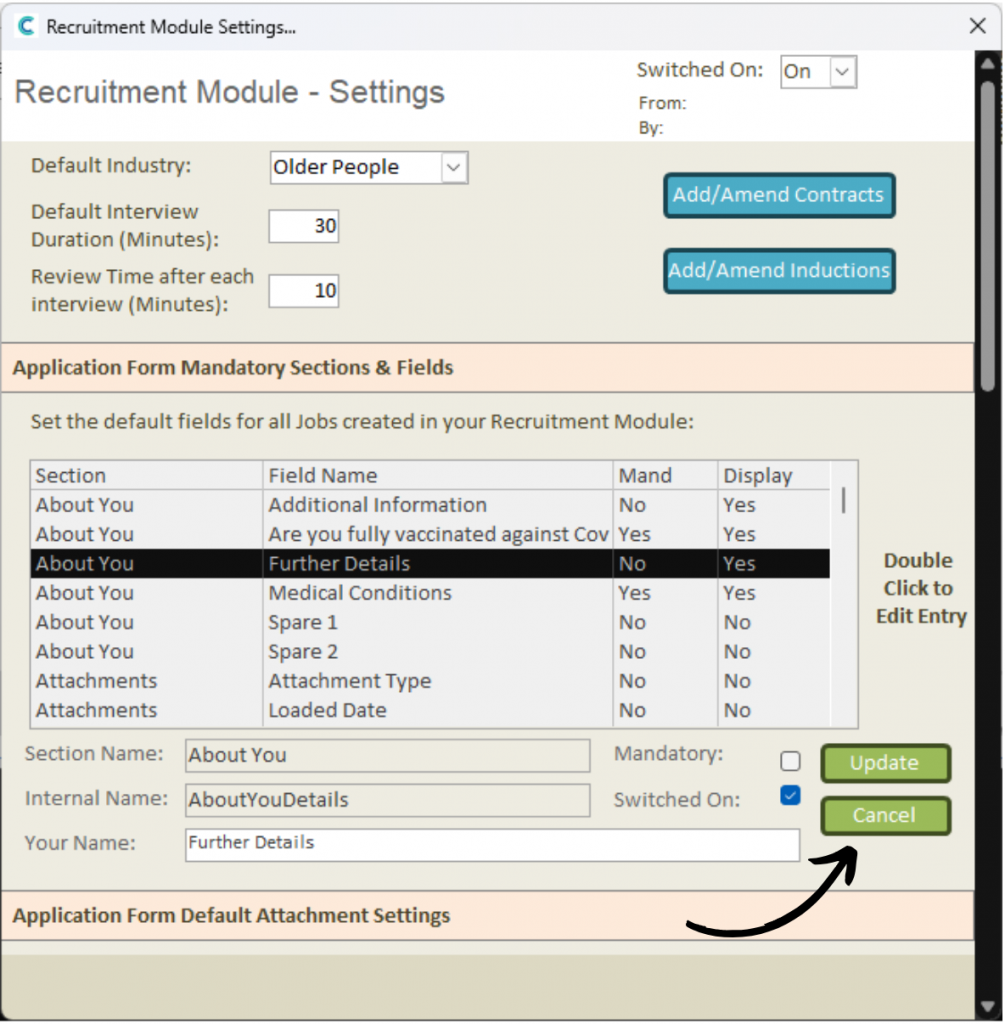
Task: Select the Attachment Type row
Action: click(430, 681)
